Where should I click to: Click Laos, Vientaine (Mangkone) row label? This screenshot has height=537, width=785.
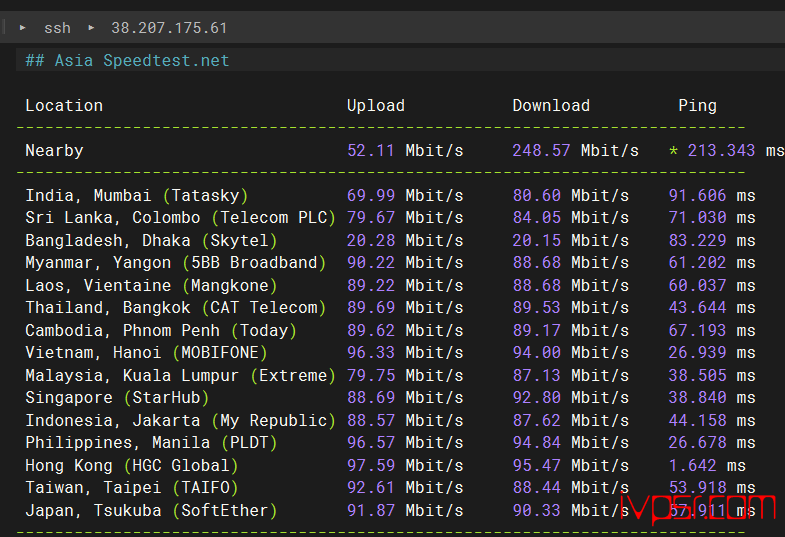pyautogui.click(x=151, y=286)
